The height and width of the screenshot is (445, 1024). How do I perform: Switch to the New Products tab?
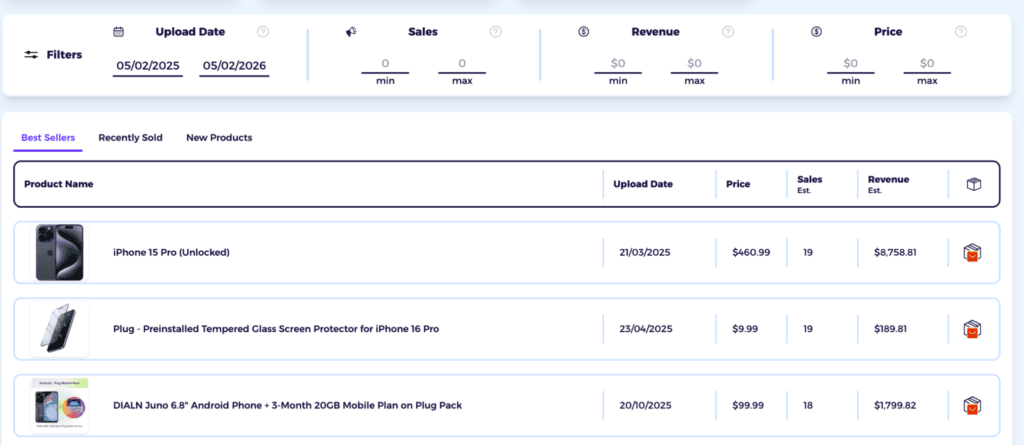219,138
